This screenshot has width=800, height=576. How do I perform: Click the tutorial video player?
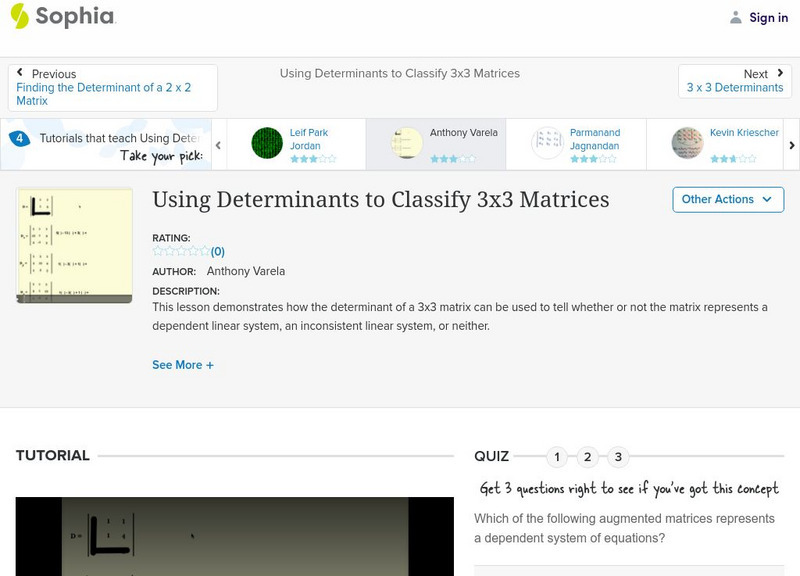(x=235, y=536)
